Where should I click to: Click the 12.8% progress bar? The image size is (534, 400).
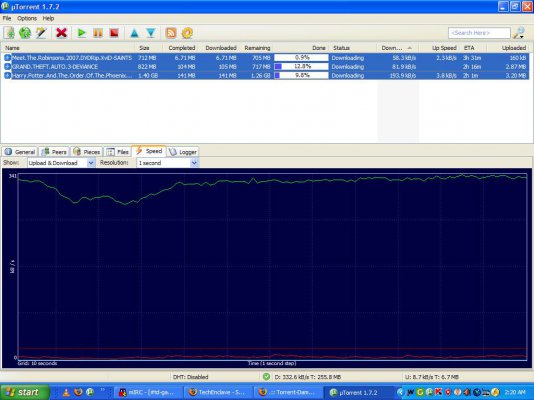(301, 67)
